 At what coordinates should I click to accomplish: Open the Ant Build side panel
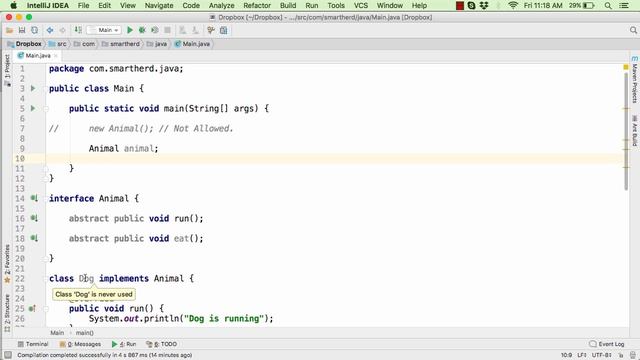(x=635, y=131)
